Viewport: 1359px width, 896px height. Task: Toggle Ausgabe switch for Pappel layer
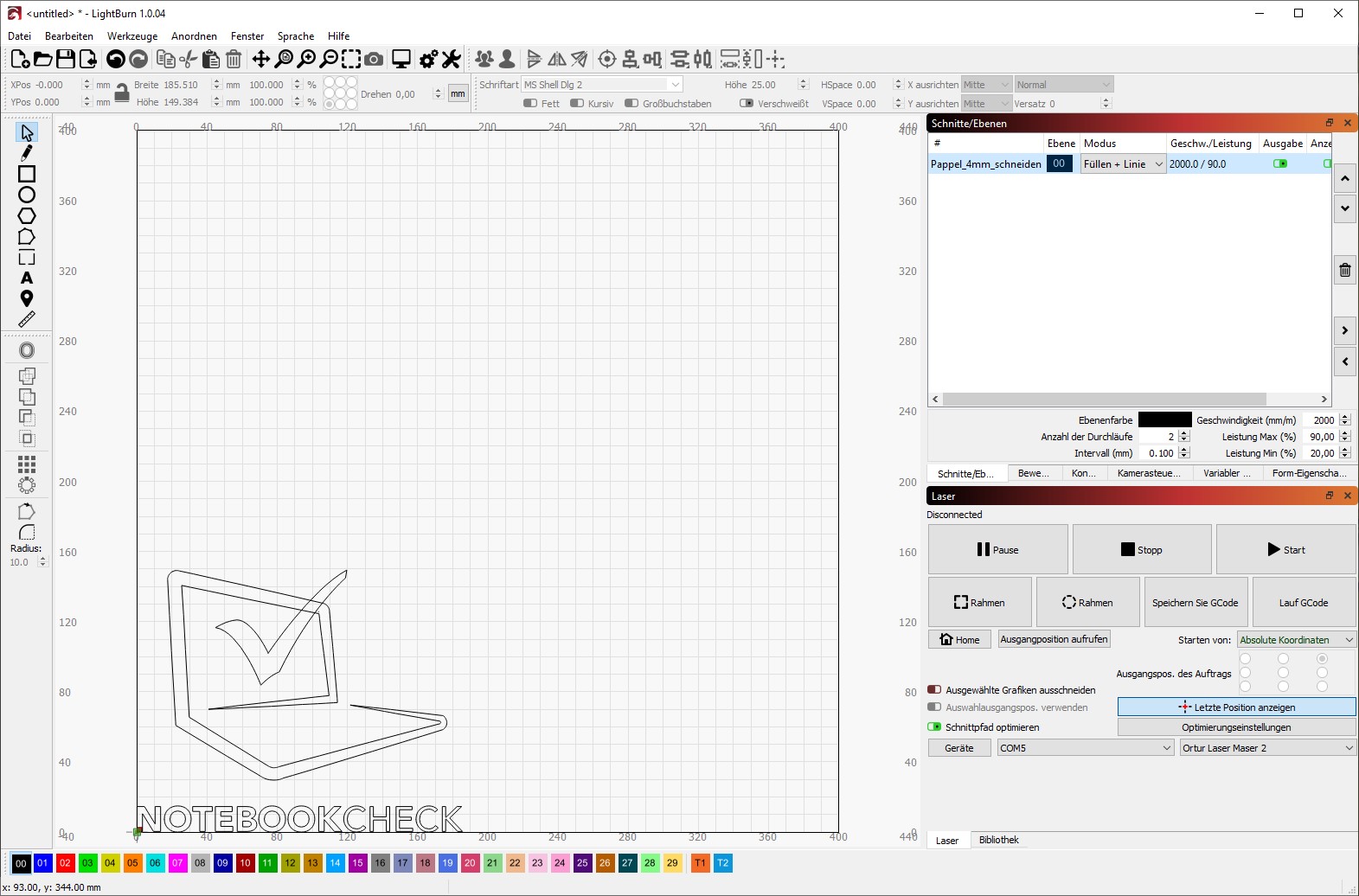1280,163
